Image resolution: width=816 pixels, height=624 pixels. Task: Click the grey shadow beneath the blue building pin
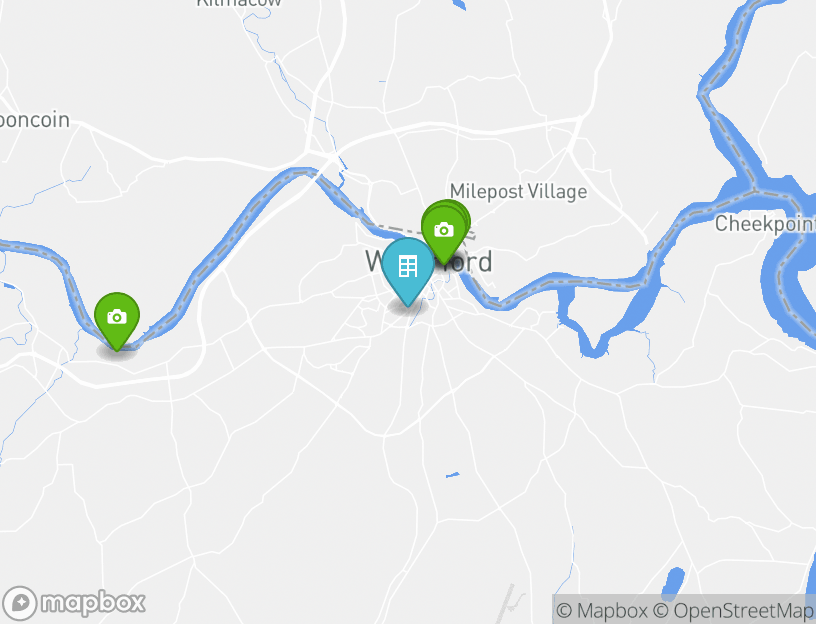coord(407,306)
